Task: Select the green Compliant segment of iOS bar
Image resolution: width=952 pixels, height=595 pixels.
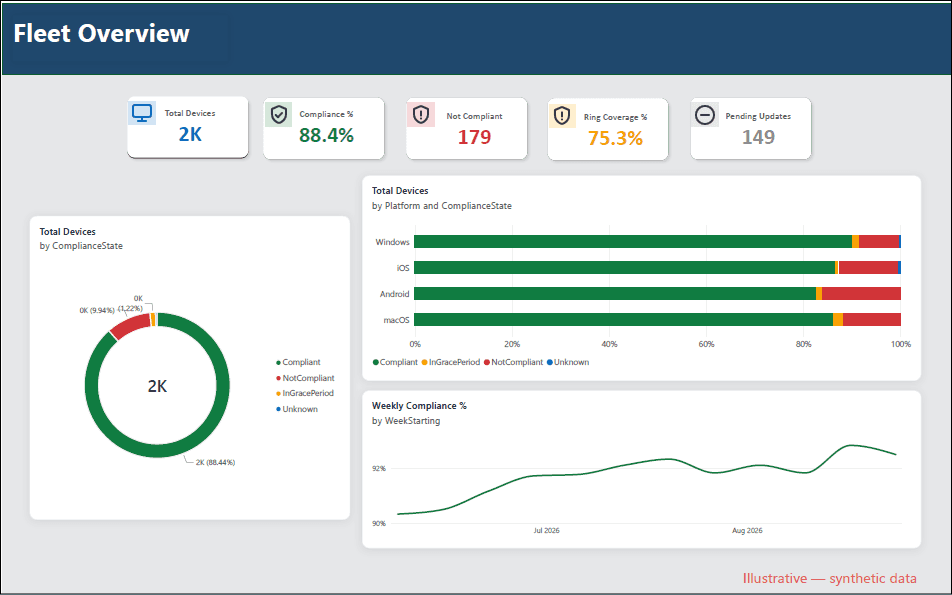Action: [x=625, y=268]
